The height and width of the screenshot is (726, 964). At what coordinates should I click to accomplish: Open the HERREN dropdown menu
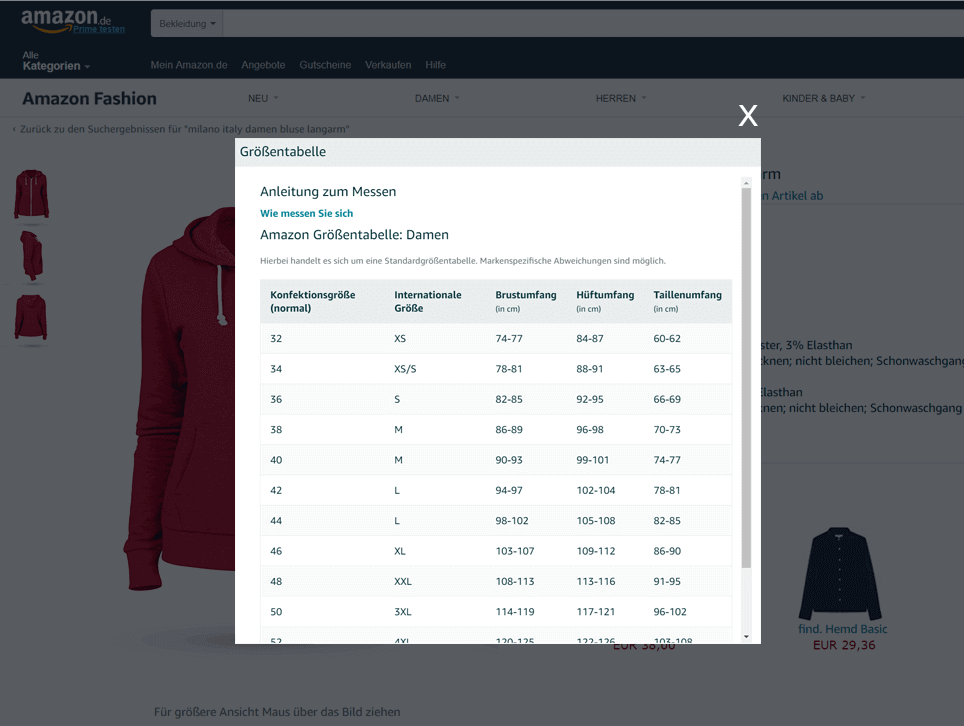click(x=621, y=98)
